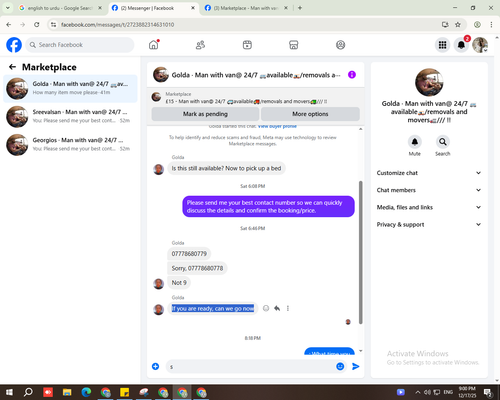This screenshot has height=400, width=500.
Task: Click purple 'Please send me your best contact' message
Action: tap(268, 206)
